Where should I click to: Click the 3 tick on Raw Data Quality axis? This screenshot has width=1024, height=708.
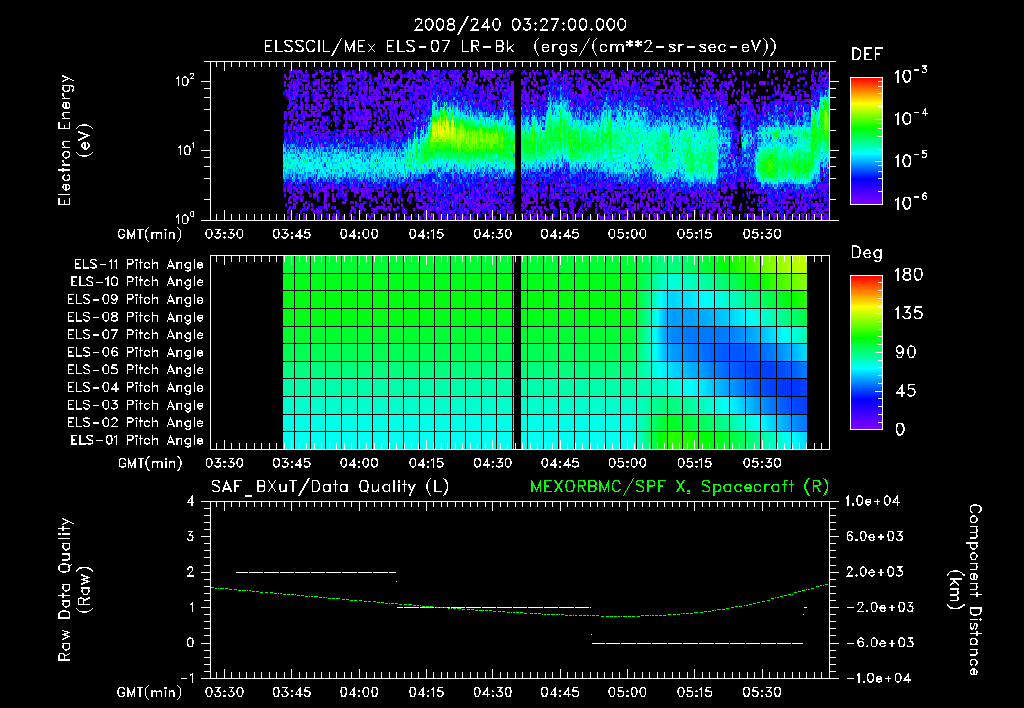[x=191, y=537]
